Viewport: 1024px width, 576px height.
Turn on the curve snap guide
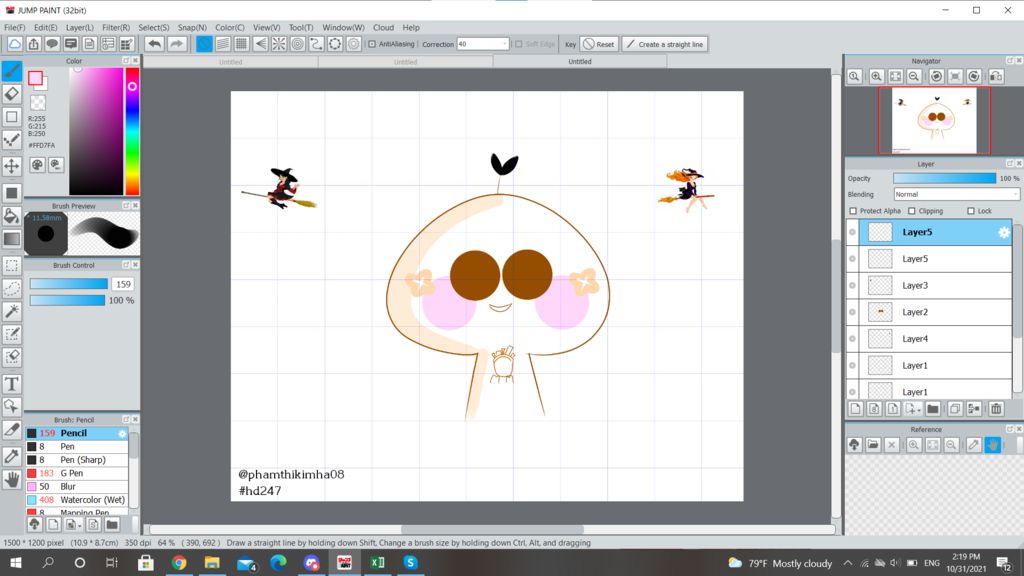coord(316,44)
